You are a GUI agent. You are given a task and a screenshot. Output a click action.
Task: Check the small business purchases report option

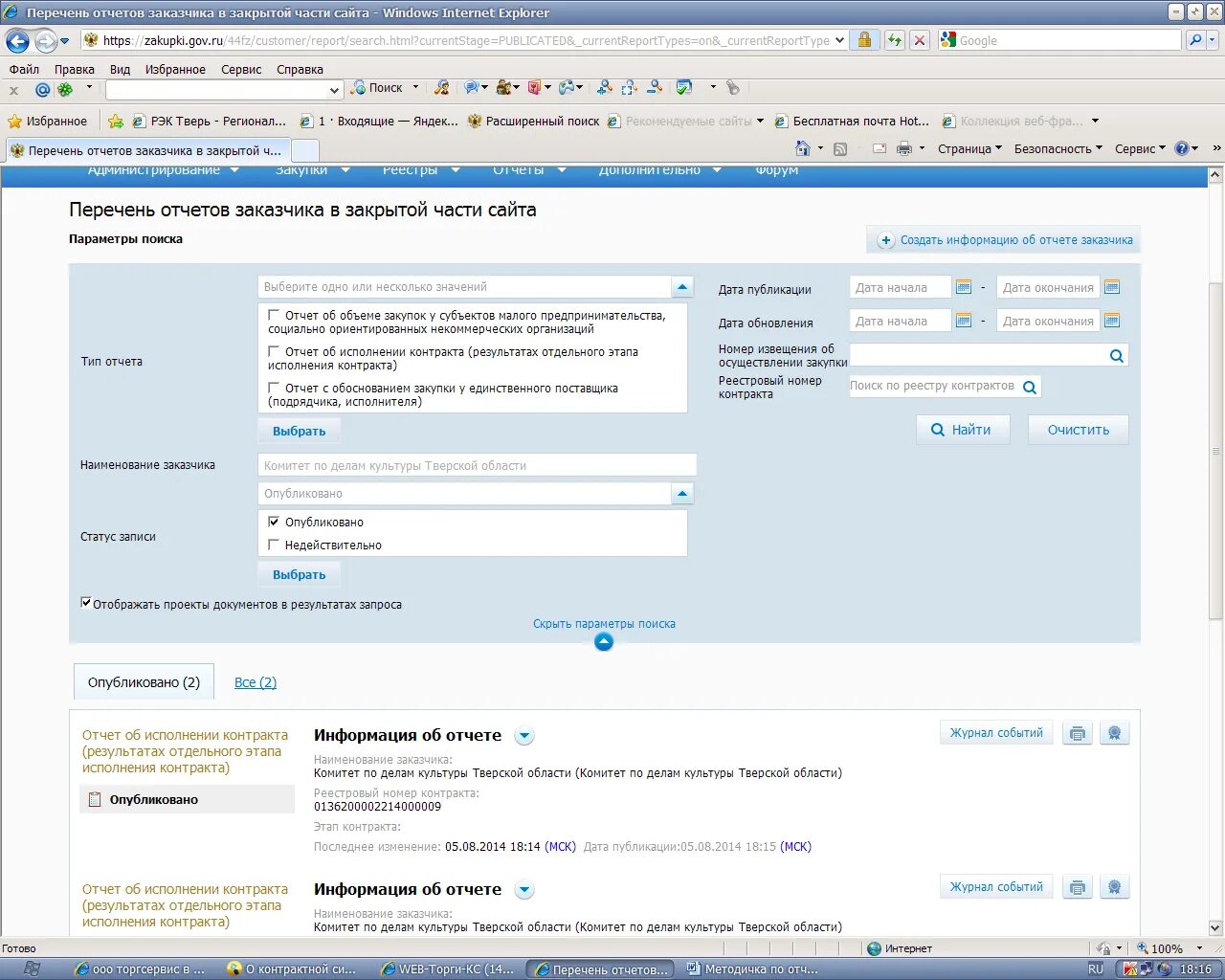(x=274, y=315)
